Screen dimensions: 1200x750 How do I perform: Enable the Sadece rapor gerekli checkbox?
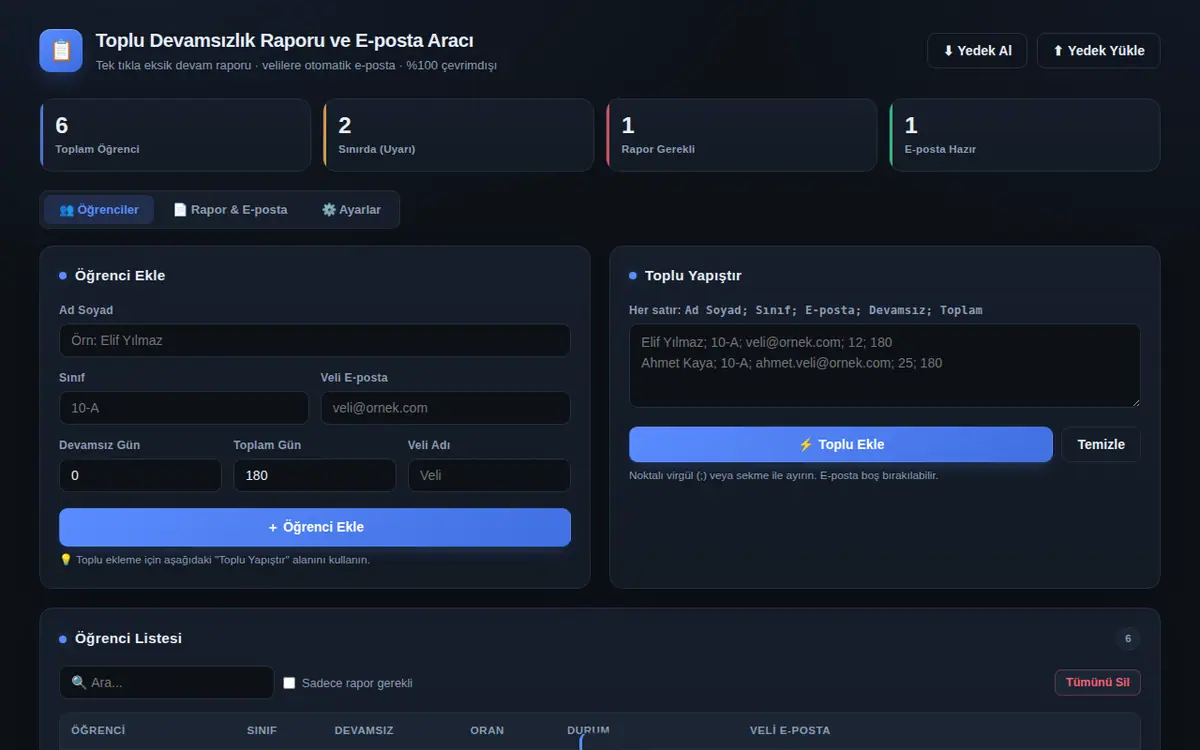tap(290, 683)
